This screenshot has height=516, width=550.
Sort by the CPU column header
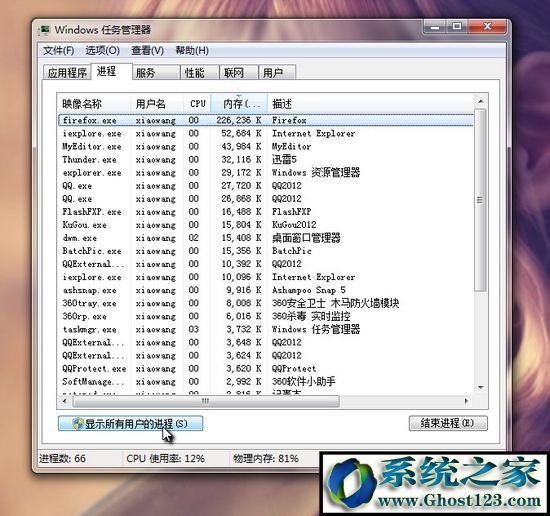[197, 103]
